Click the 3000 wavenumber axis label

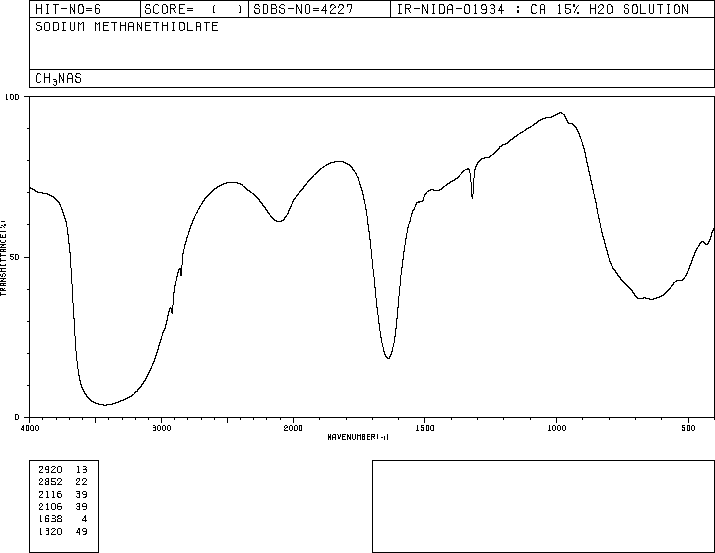(x=161, y=428)
